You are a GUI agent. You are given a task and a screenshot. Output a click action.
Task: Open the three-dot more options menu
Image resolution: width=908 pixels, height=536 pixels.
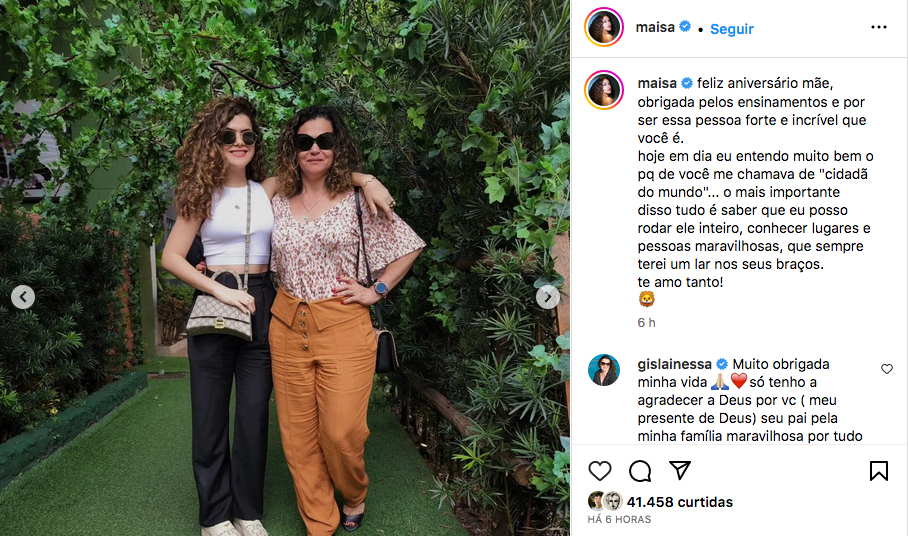(x=878, y=27)
